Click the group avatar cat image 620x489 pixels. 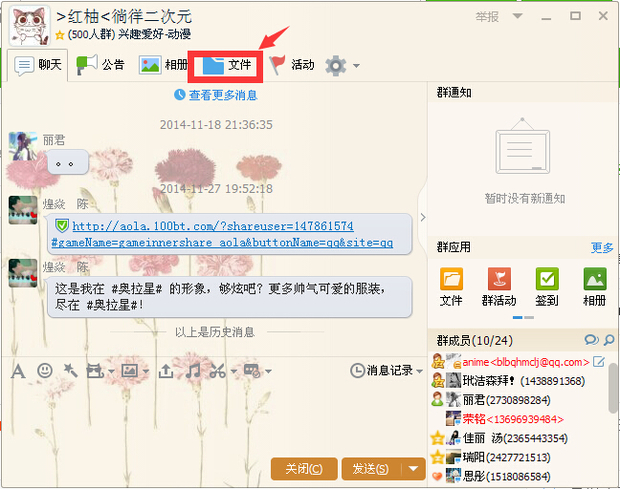[30, 25]
